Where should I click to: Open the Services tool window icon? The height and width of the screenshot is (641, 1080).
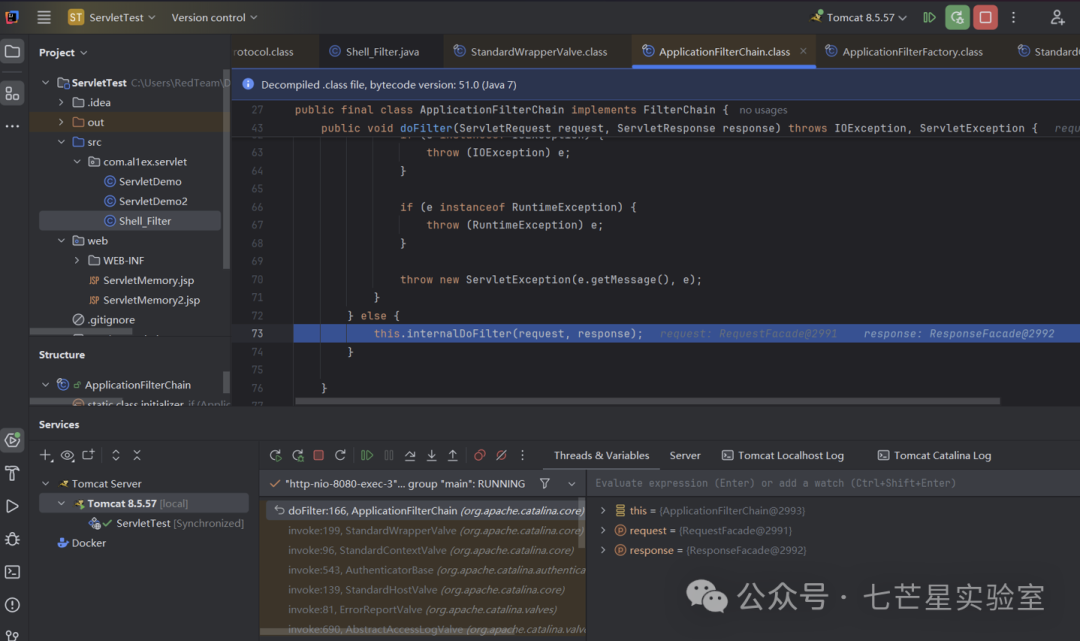[x=12, y=441]
